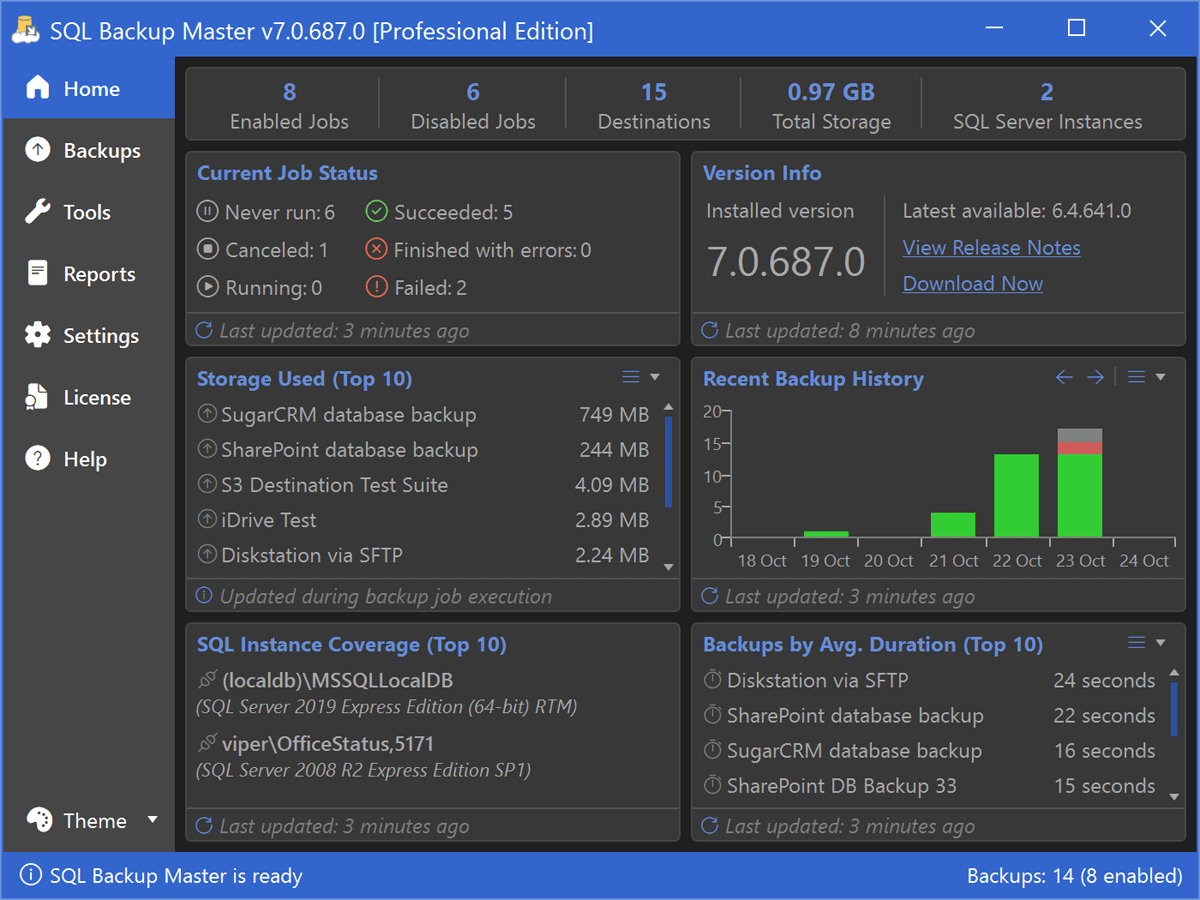
Task: Click refresh icon in Current Job Status panel
Action: tap(204, 331)
